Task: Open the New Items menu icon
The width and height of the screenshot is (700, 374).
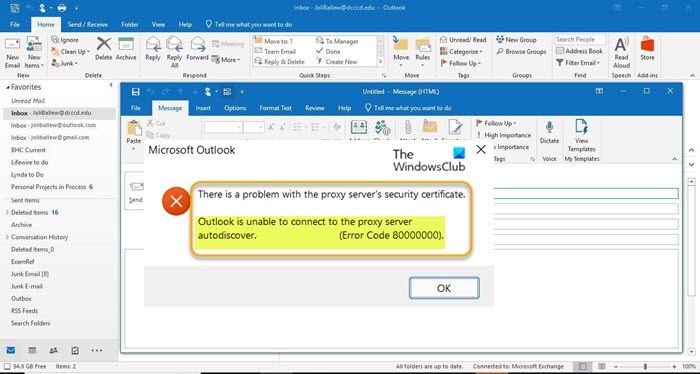Action: pyautogui.click(x=34, y=45)
